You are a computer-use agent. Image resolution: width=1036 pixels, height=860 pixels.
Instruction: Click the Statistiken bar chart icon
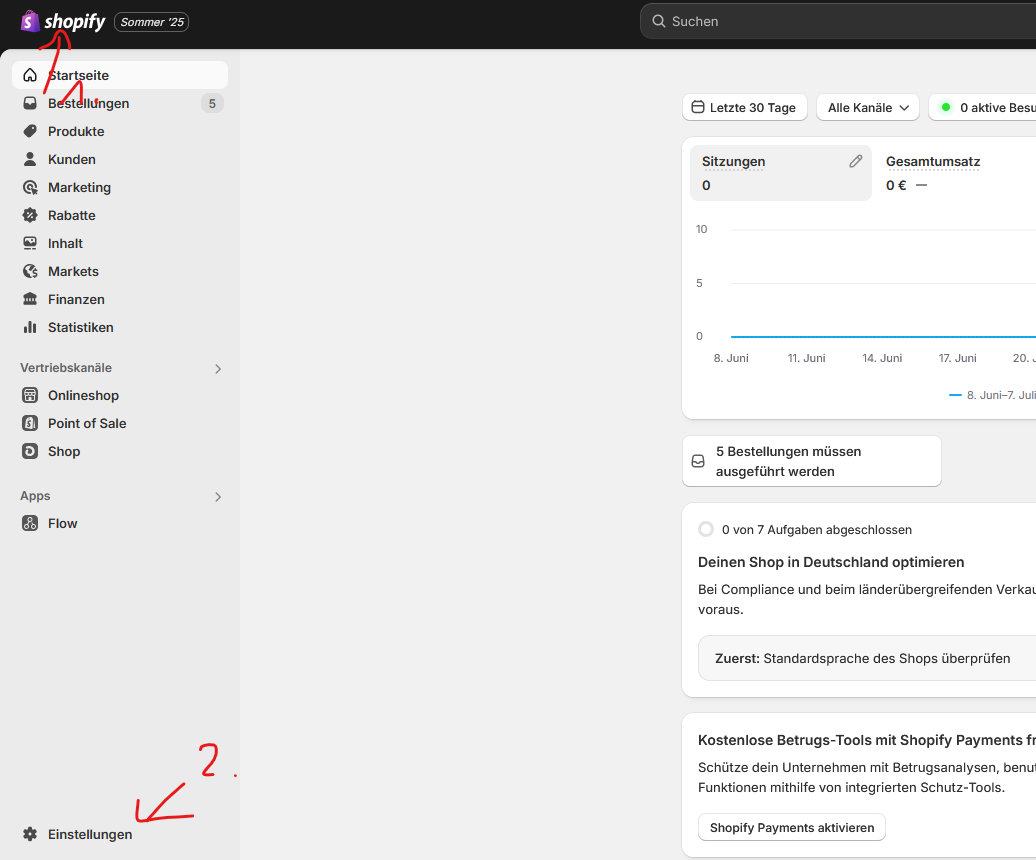click(x=30, y=327)
